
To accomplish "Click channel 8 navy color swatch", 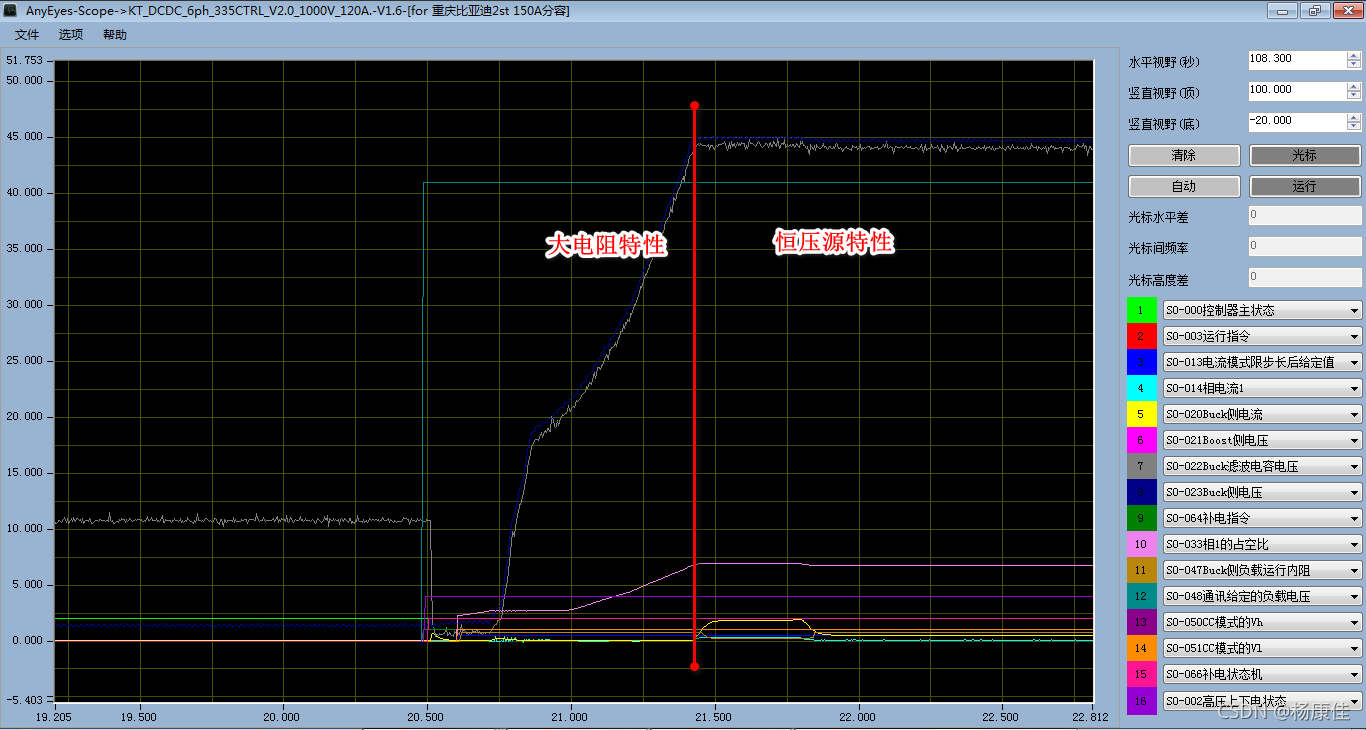I will (x=1142, y=492).
